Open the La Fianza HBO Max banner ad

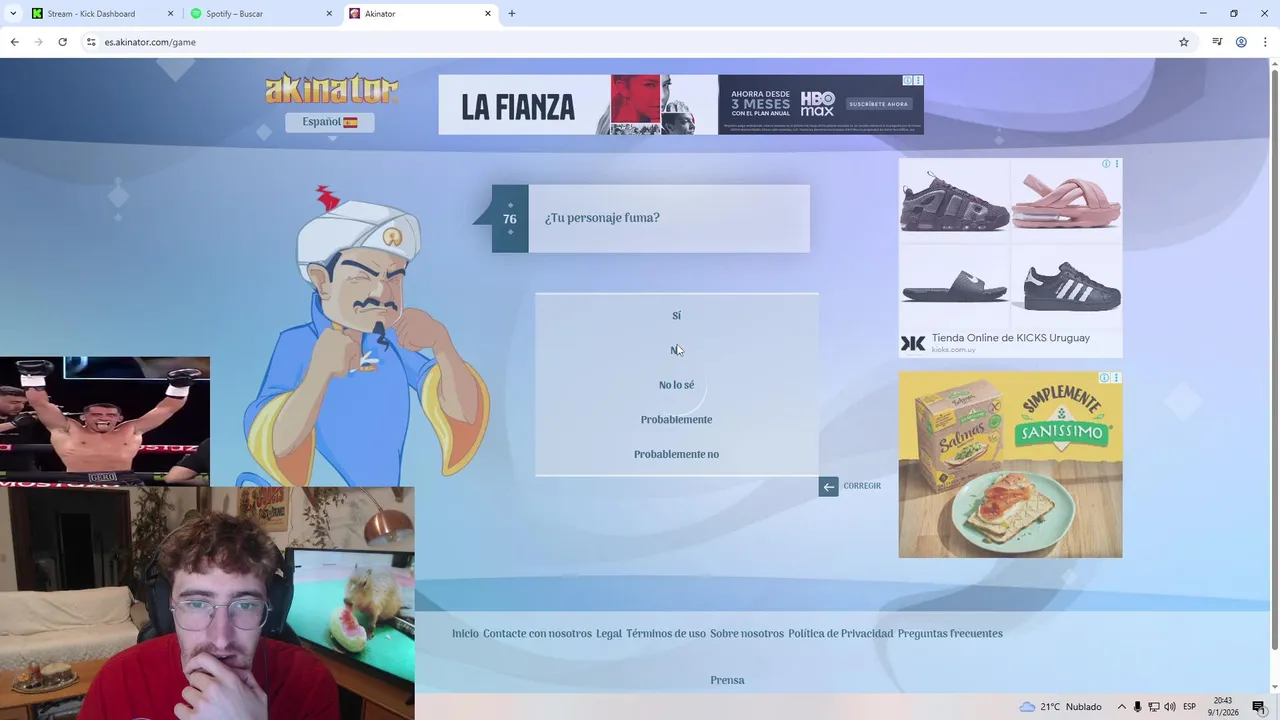[x=680, y=105]
